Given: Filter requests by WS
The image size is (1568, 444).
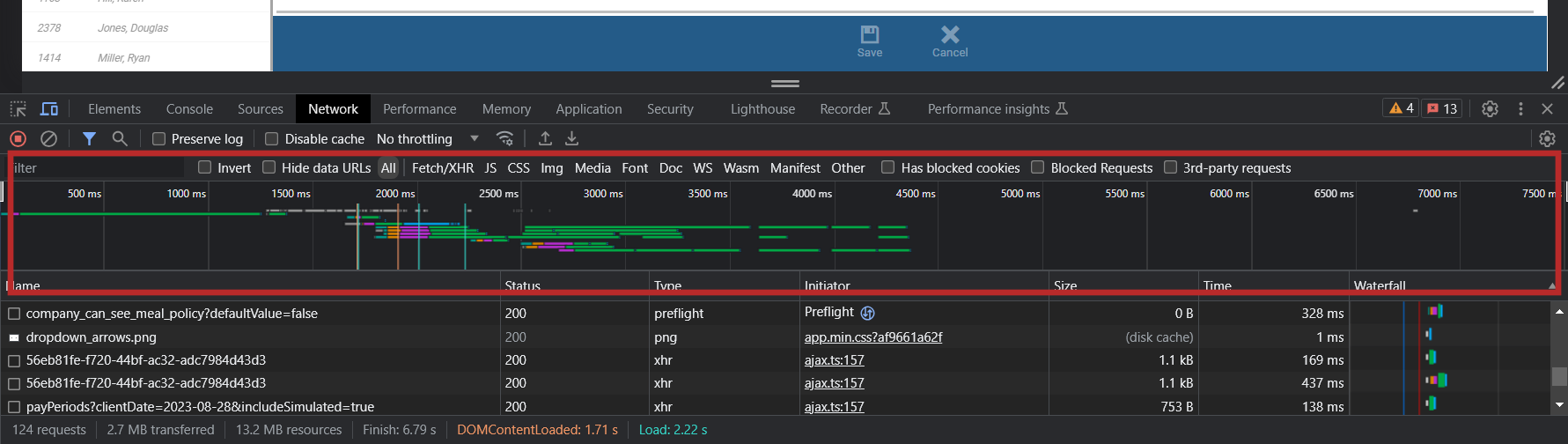Looking at the screenshot, I should click(703, 167).
